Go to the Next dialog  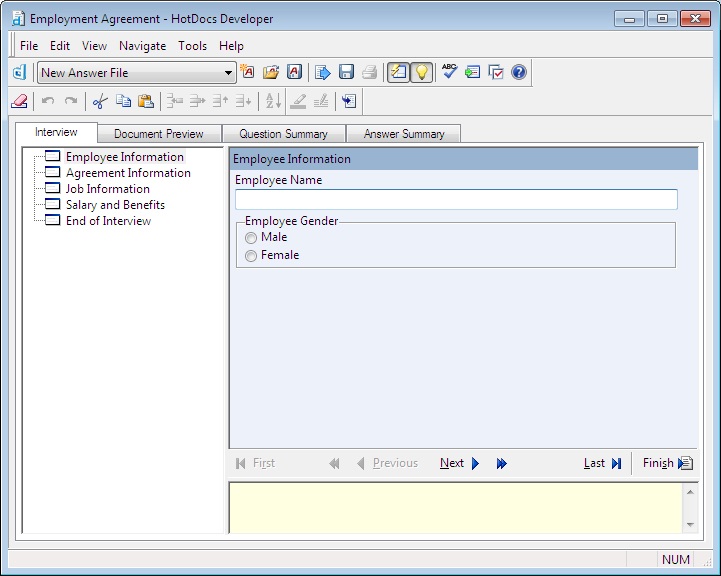[x=460, y=463]
